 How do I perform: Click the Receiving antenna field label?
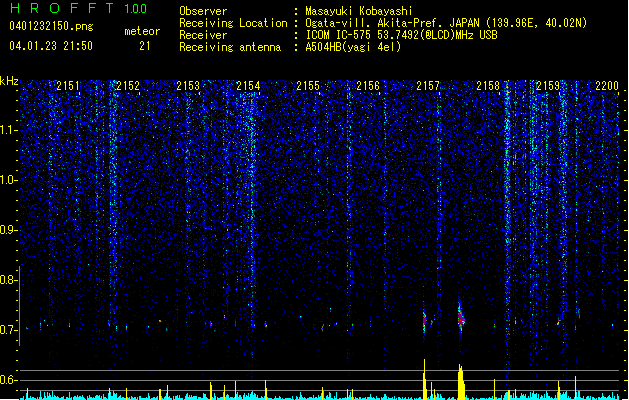tap(230, 47)
